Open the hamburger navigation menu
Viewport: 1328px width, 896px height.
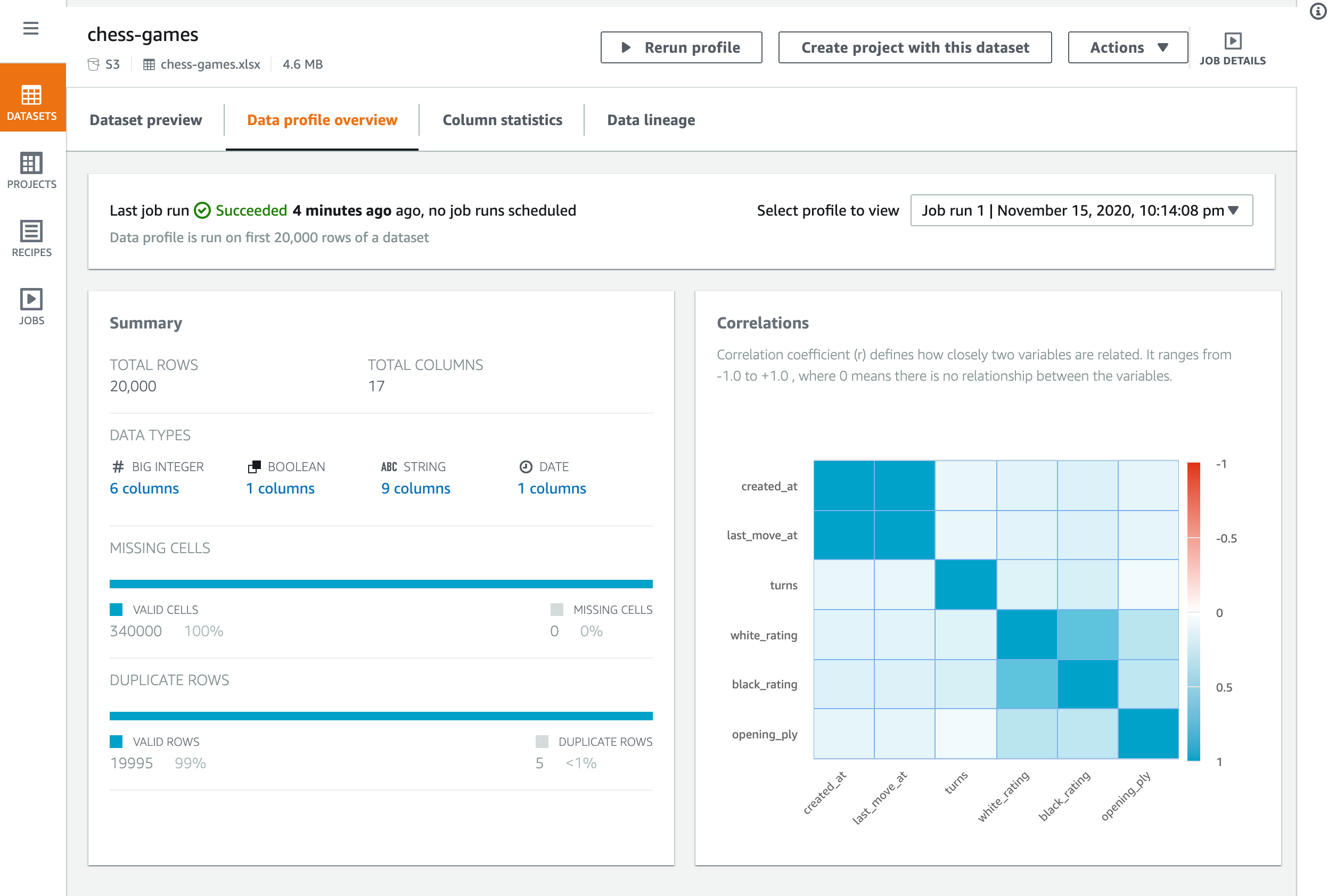pyautogui.click(x=31, y=28)
